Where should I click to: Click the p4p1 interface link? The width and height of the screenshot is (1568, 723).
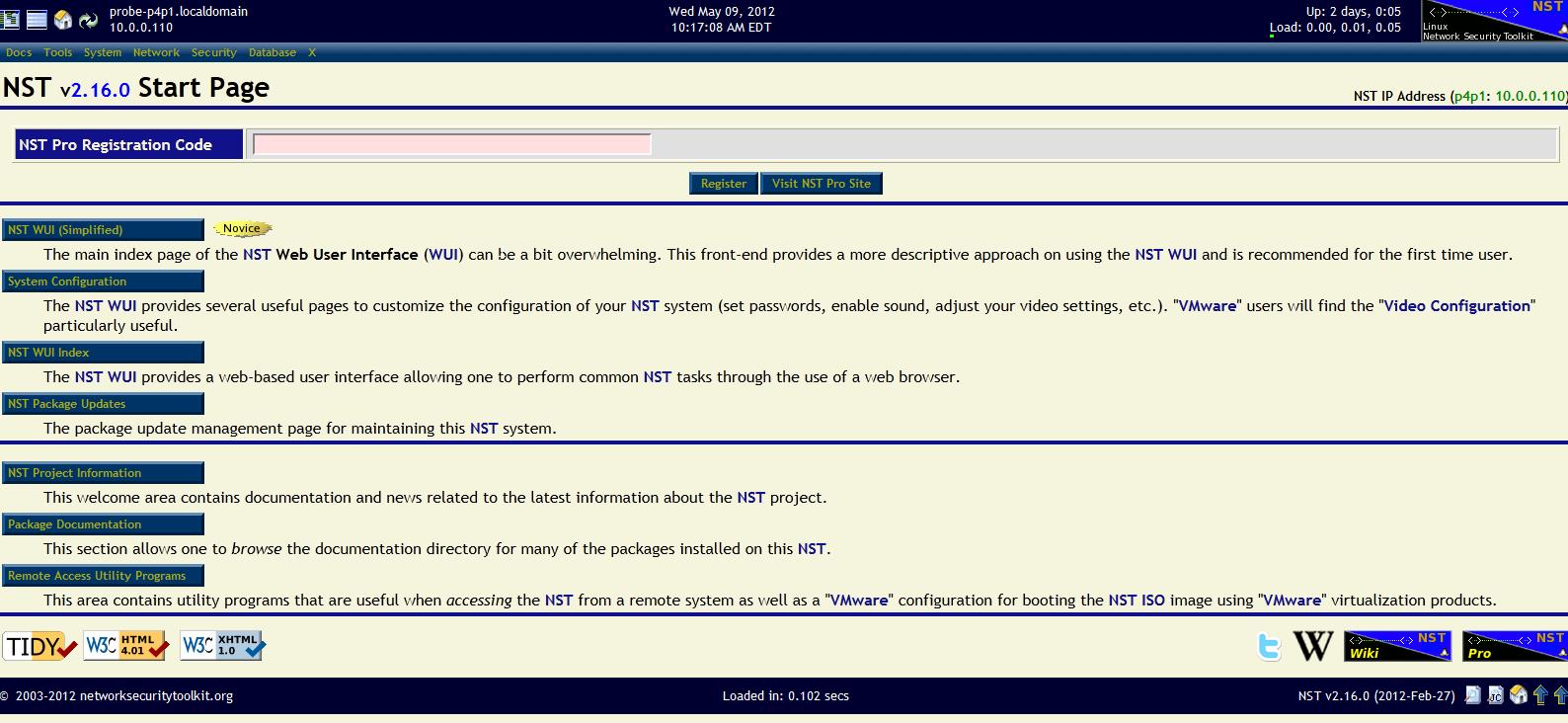coord(1470,96)
